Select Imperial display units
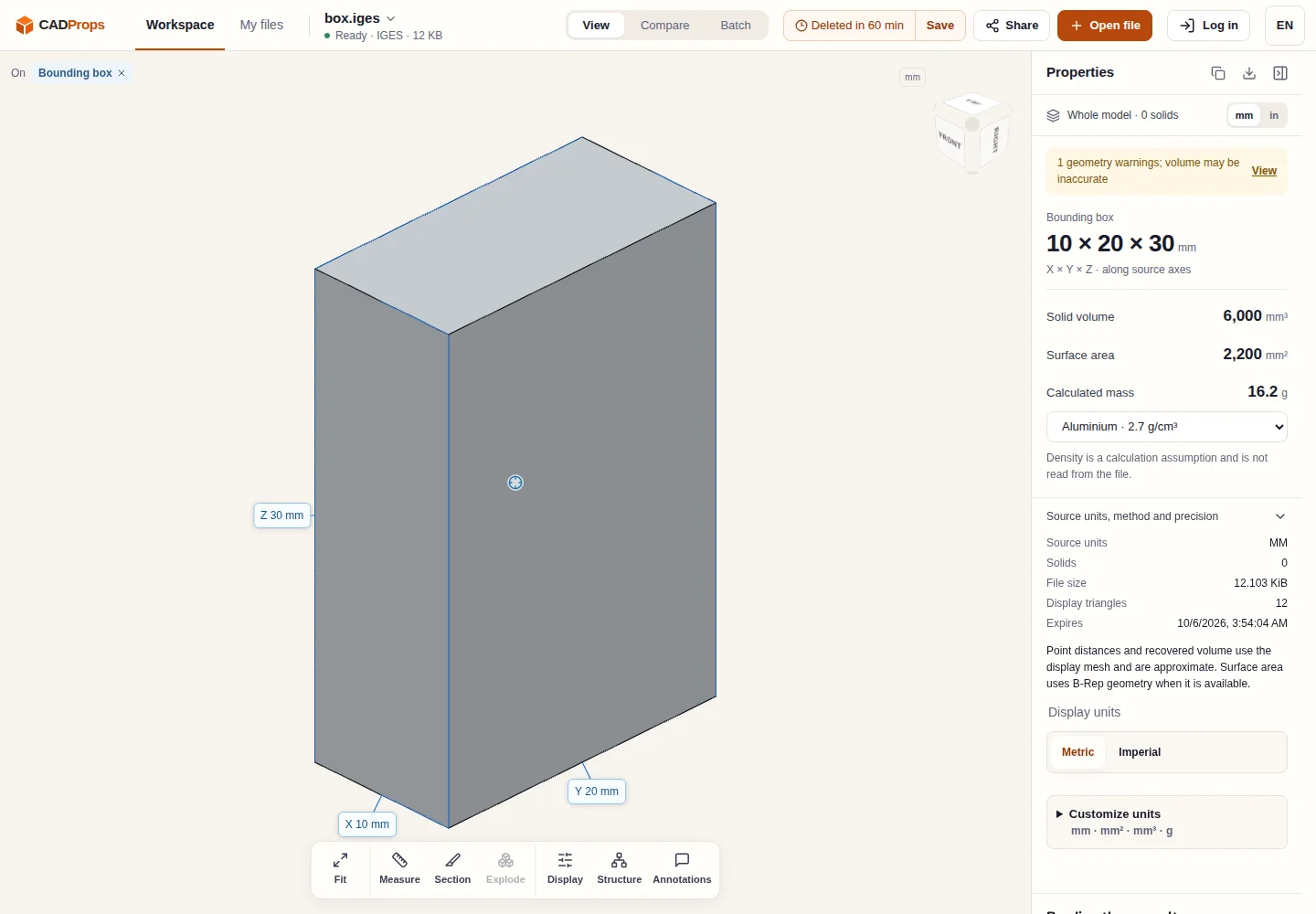The image size is (1316, 914). click(x=1140, y=752)
